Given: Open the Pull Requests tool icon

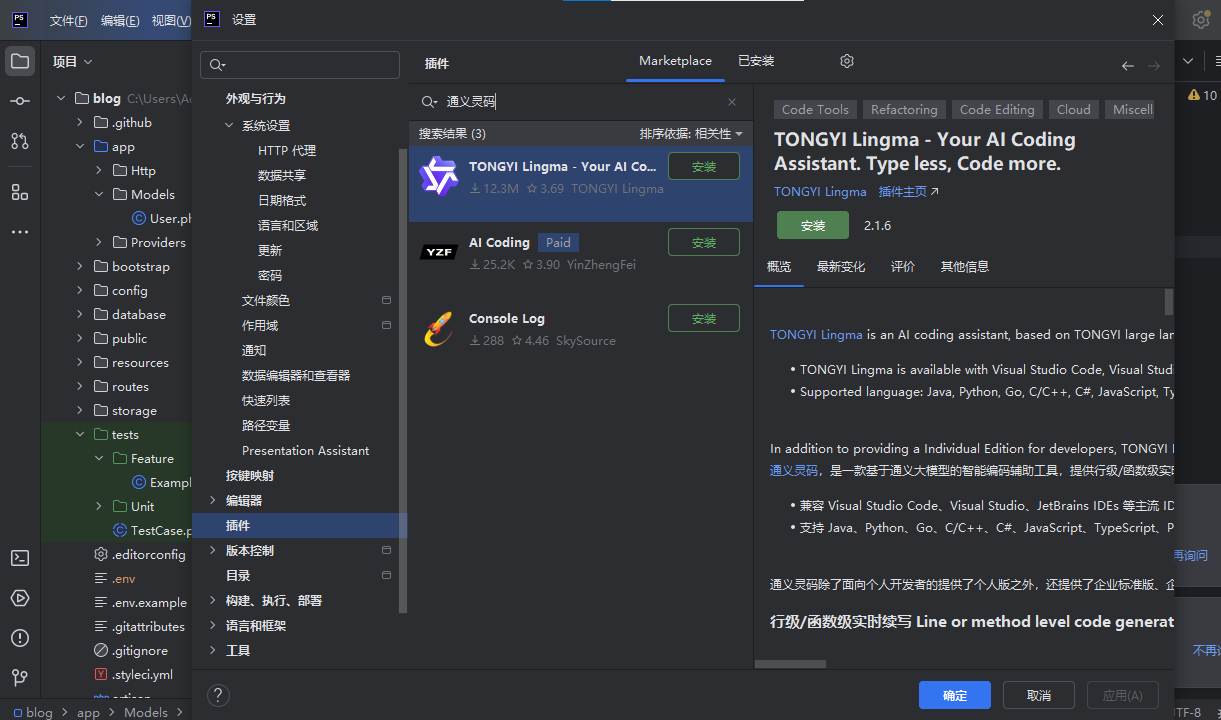Looking at the screenshot, I should coord(20,141).
